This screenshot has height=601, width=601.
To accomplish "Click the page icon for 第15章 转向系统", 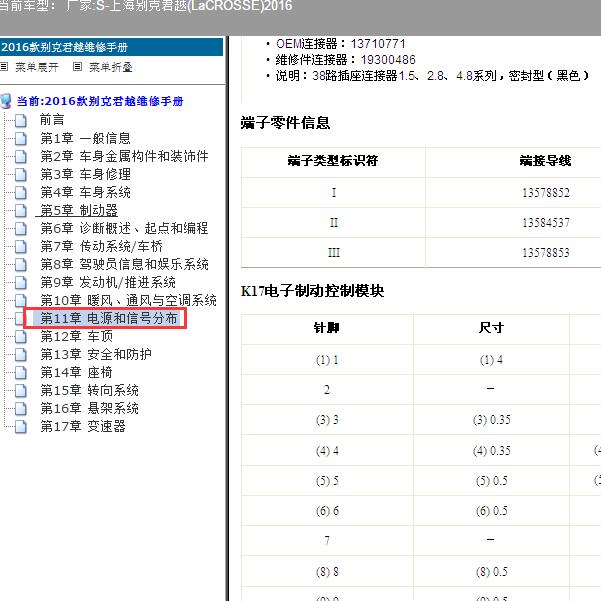I will click(21, 391).
